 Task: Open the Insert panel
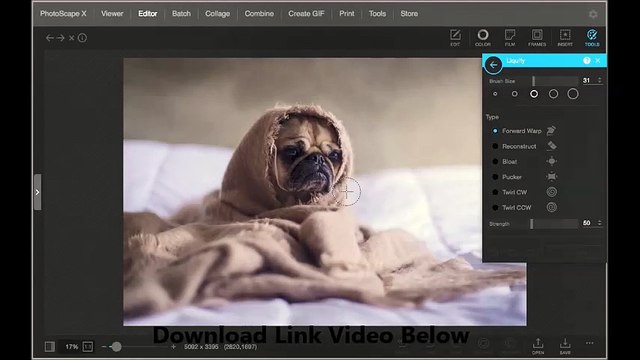pyautogui.click(x=565, y=38)
